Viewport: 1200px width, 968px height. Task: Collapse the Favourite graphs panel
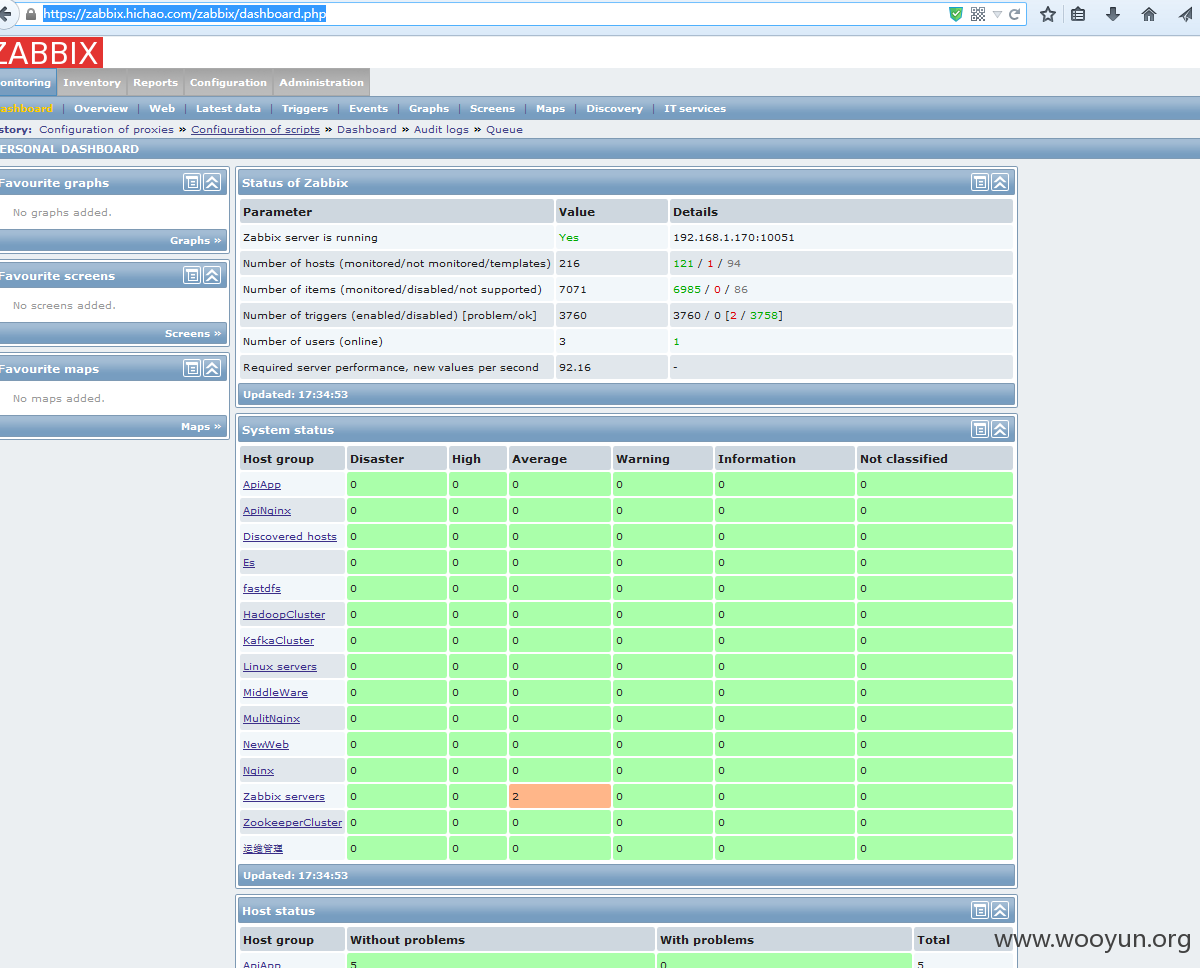pos(212,182)
